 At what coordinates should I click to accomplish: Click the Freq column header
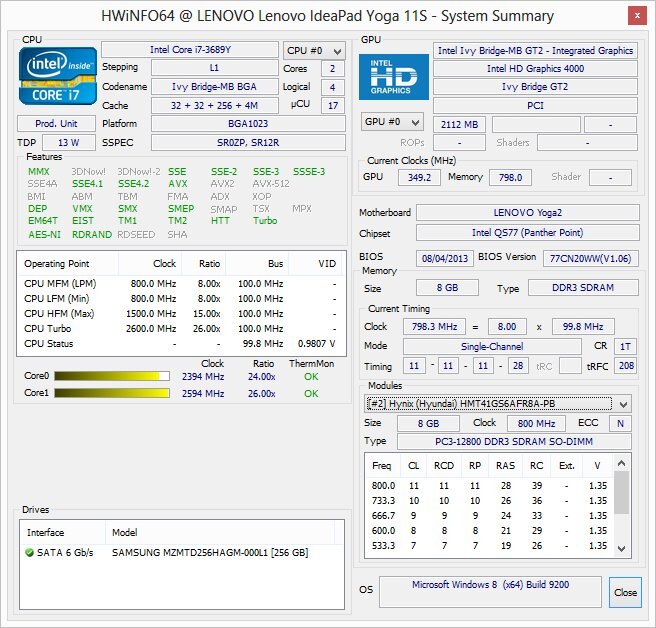coord(382,466)
